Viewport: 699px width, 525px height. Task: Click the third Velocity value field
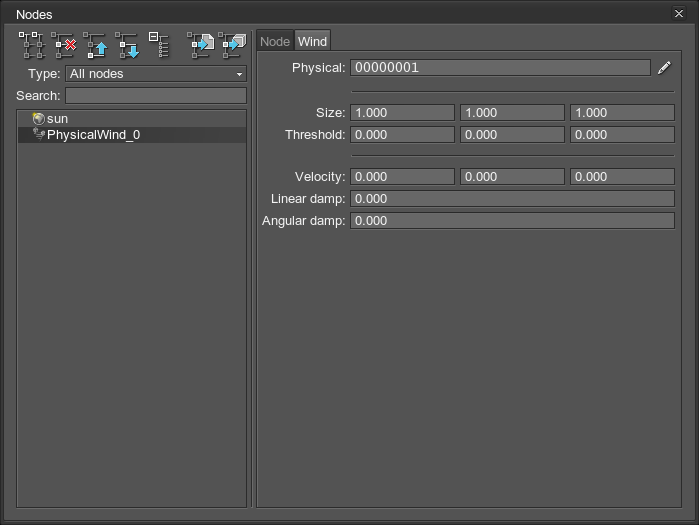(x=622, y=176)
